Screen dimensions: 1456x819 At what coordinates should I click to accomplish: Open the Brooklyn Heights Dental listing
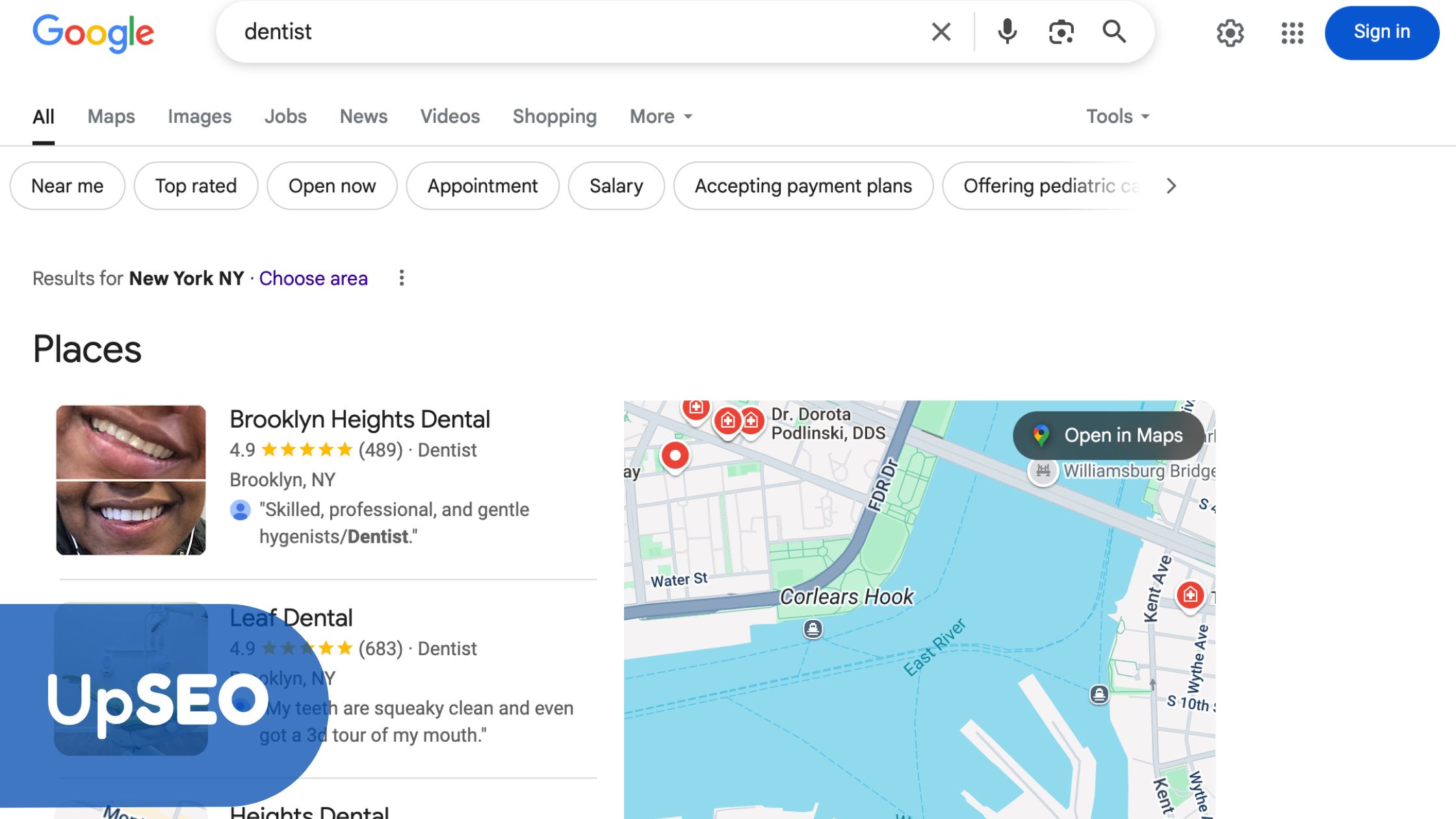[x=359, y=419]
